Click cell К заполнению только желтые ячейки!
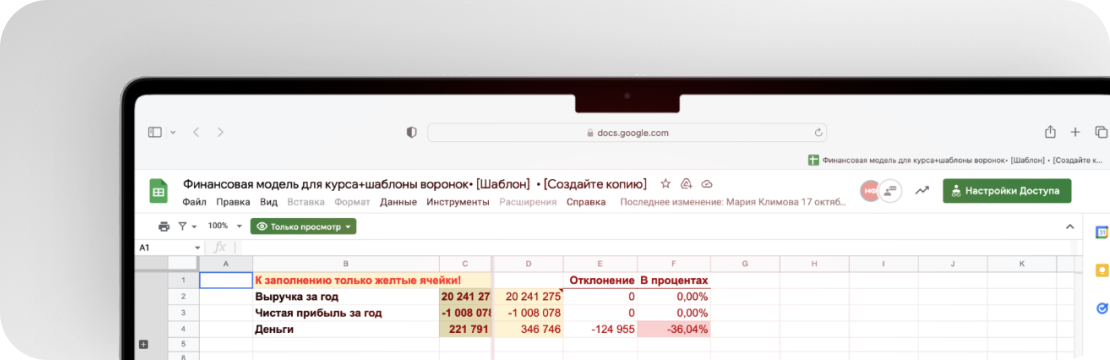This screenshot has height=360, width=1110. coord(357,281)
